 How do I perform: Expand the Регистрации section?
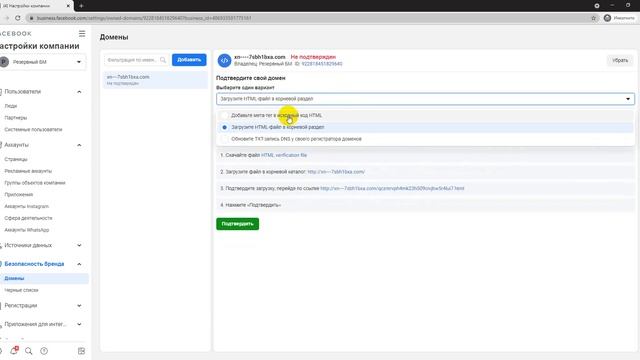[79, 306]
